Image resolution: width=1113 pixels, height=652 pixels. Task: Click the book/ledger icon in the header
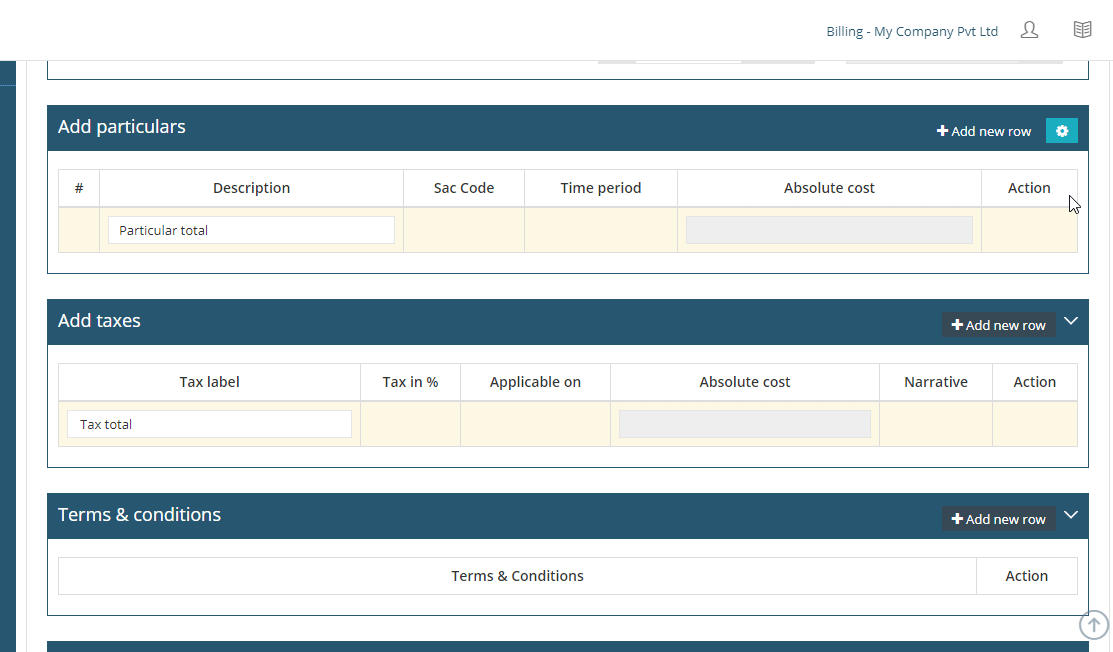click(1082, 29)
